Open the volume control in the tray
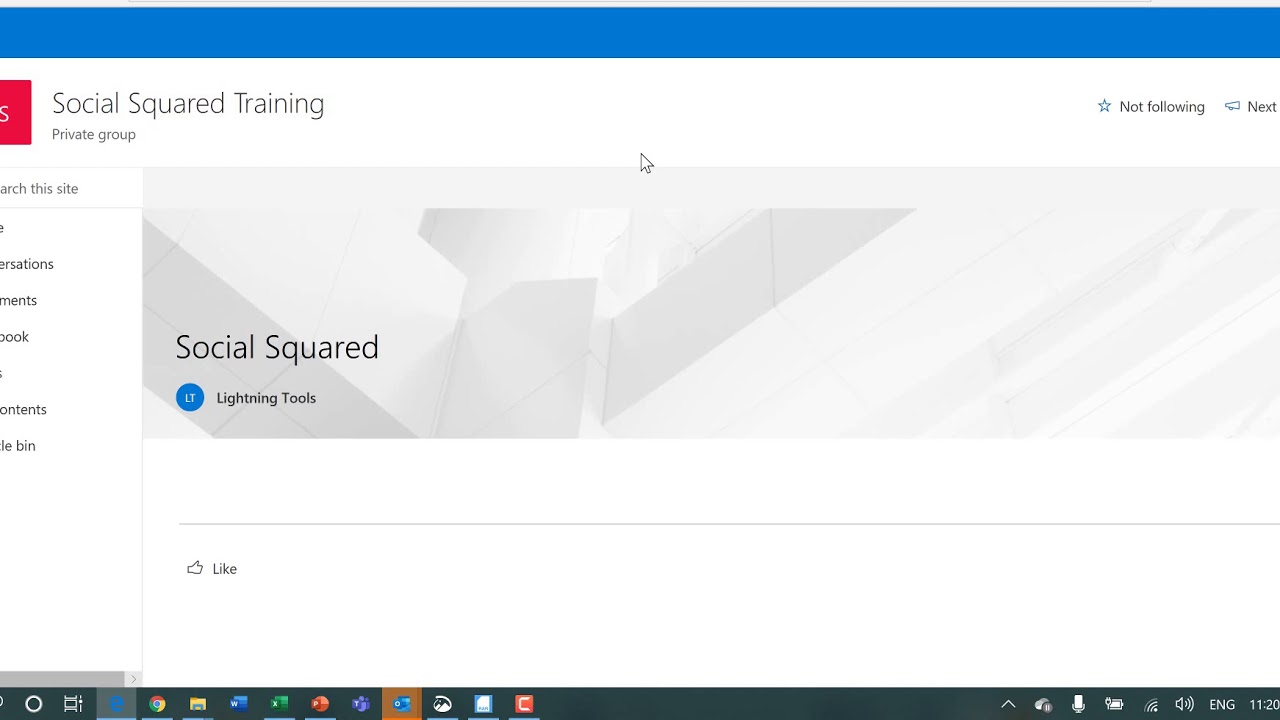Screen dimensions: 1280x720 (1184, 704)
